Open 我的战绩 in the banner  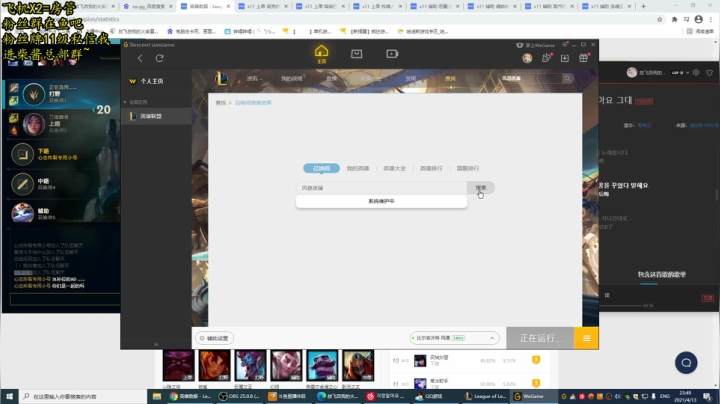pyautogui.click(x=292, y=79)
